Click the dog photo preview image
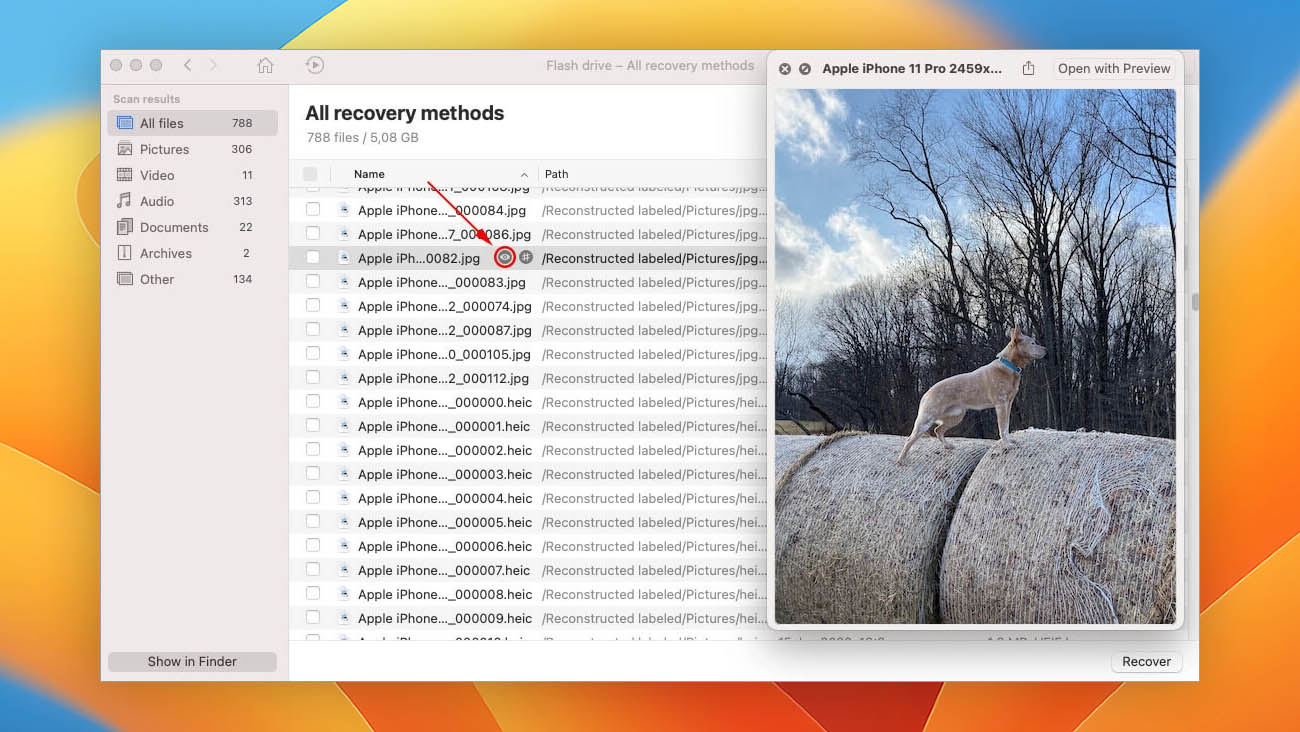Screen dimensions: 1300x732 tap(975, 356)
